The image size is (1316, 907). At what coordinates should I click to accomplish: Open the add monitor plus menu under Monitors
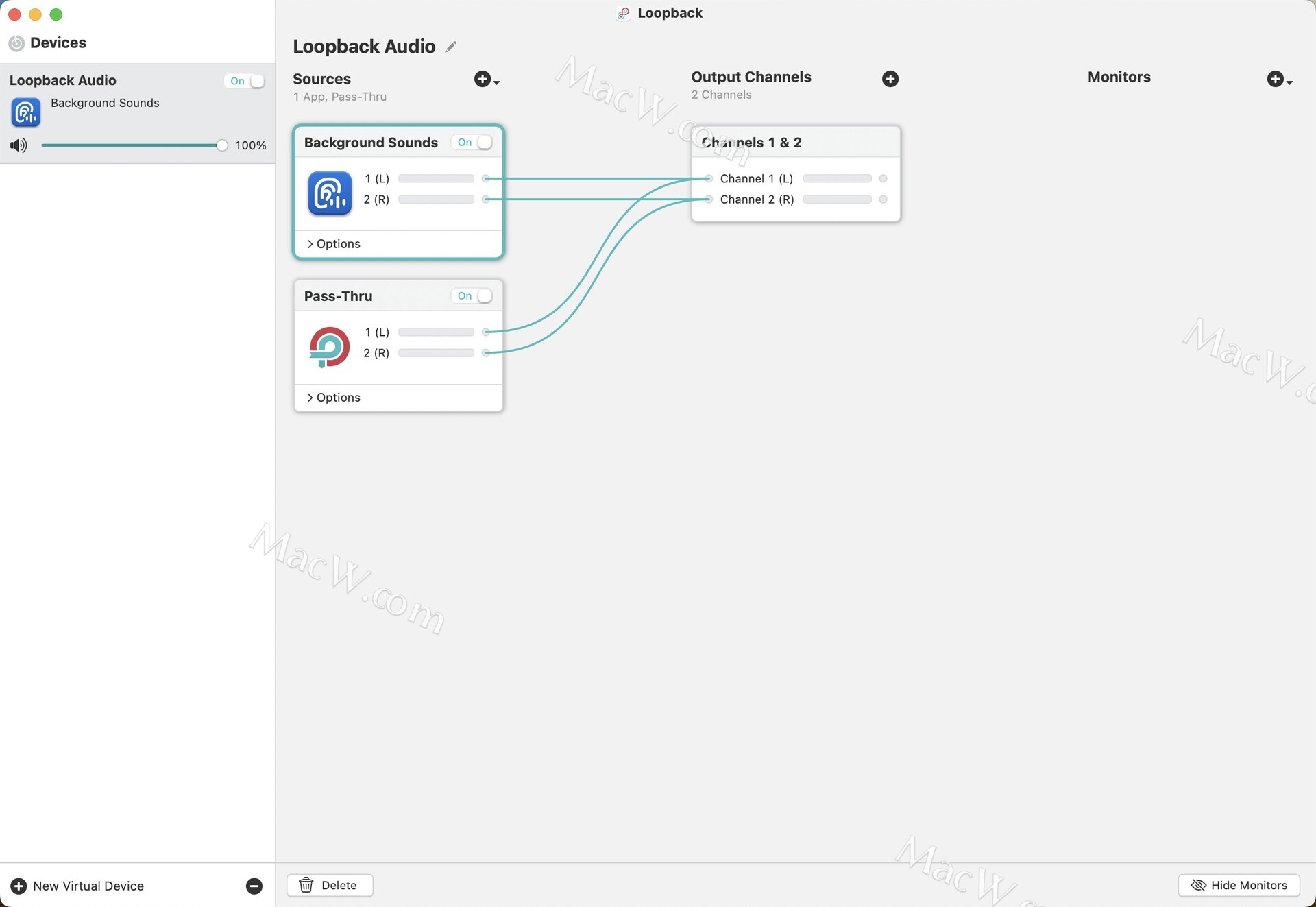pyautogui.click(x=1279, y=80)
